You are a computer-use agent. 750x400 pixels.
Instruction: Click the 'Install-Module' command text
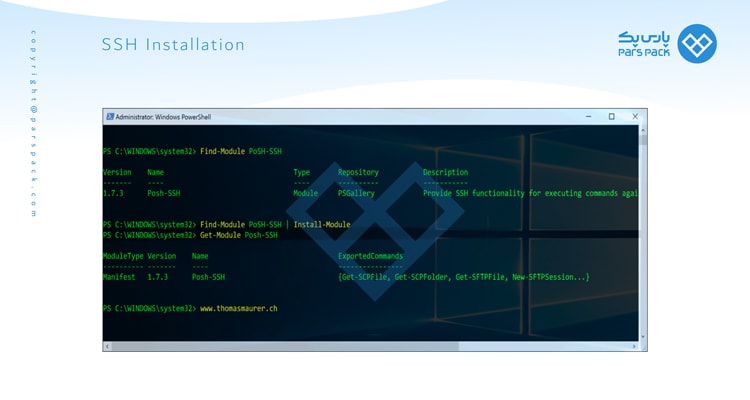click(x=322, y=224)
